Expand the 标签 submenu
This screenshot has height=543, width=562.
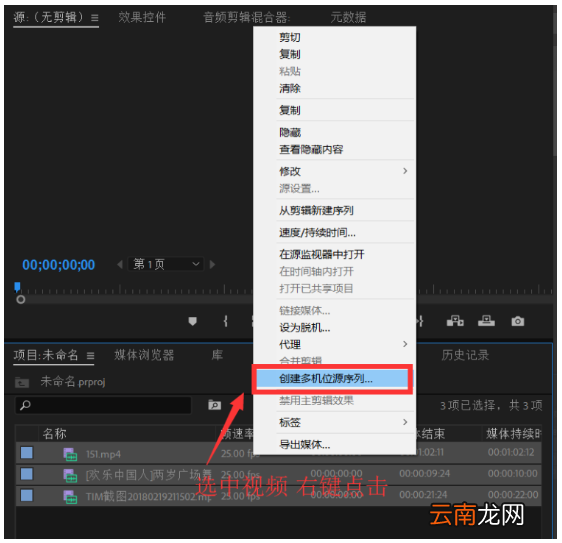(405, 422)
